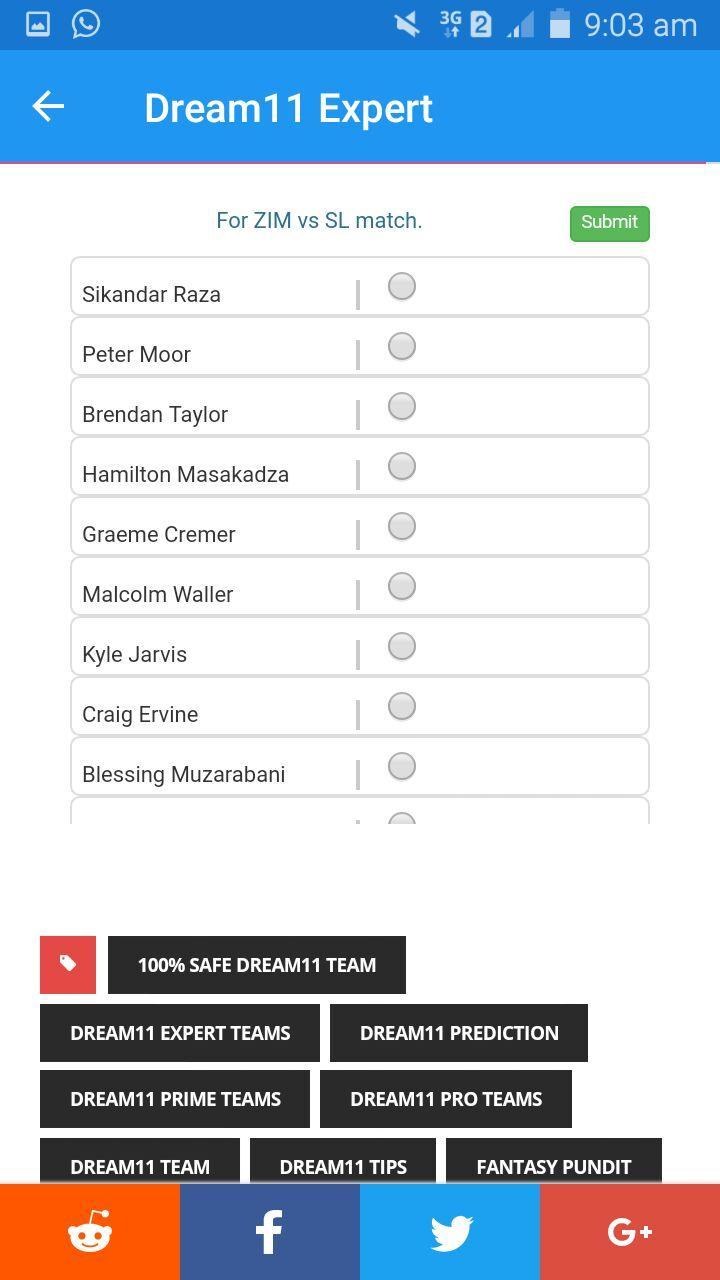Screen dimensions: 720x1280
Task: Share via the Google Plus icon
Action: tap(630, 1232)
